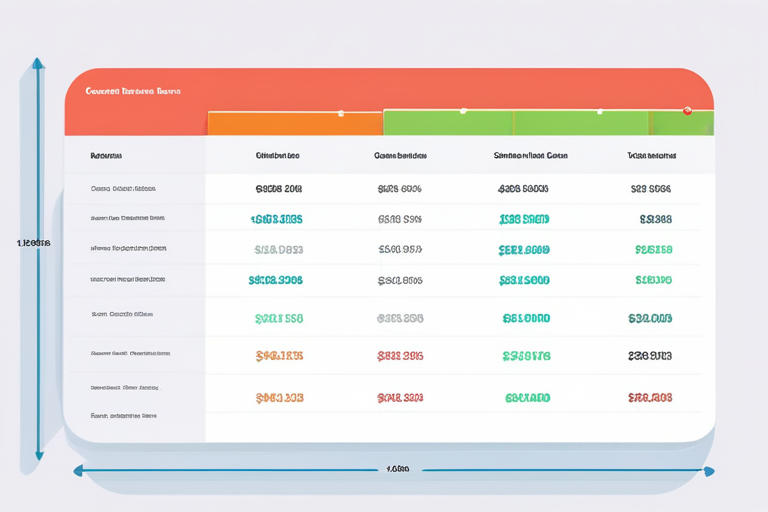Sort by the second column header
Image resolution: width=768 pixels, height=512 pixels.
coord(278,156)
